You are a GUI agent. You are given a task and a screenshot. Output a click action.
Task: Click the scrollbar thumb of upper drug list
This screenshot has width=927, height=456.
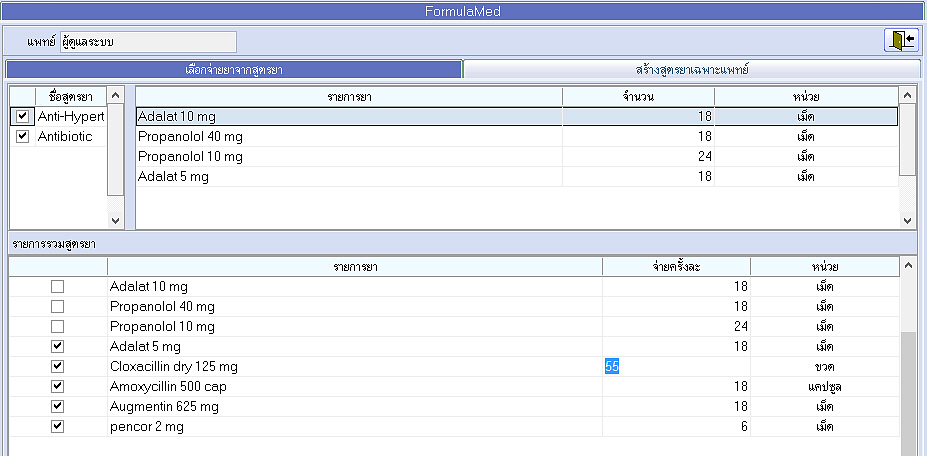point(907,140)
